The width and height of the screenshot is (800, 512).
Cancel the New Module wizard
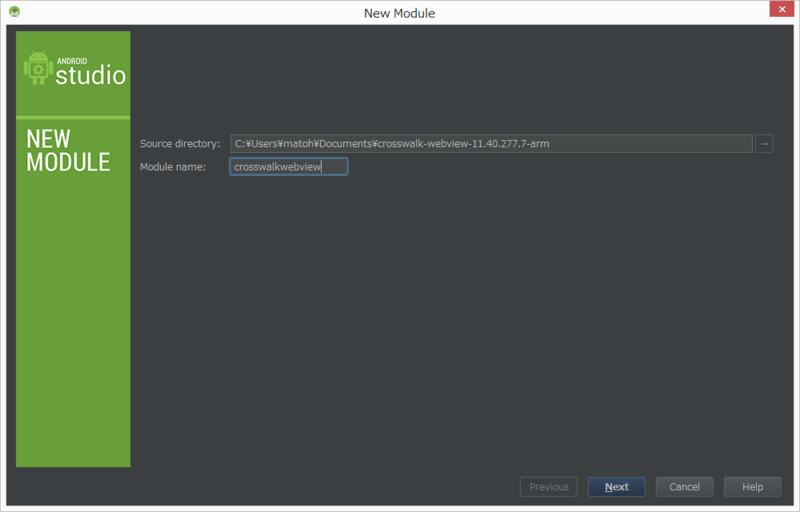[x=684, y=487]
